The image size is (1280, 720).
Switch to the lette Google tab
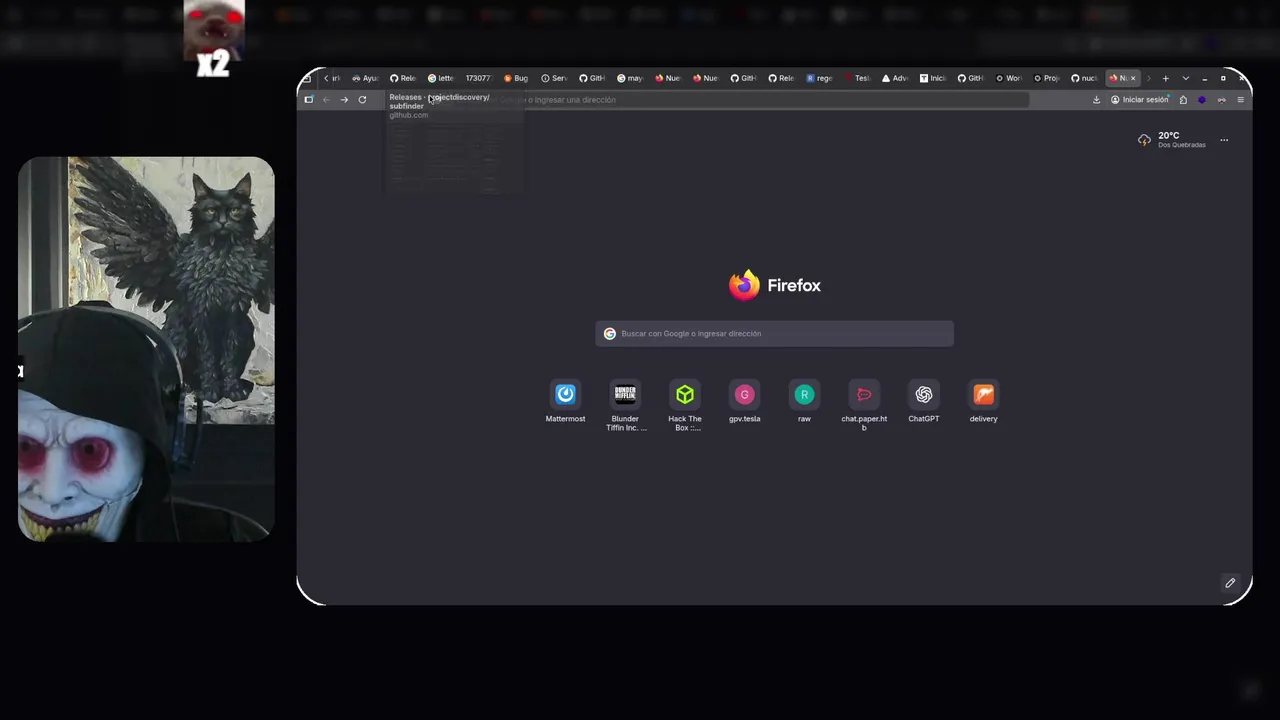pos(440,78)
